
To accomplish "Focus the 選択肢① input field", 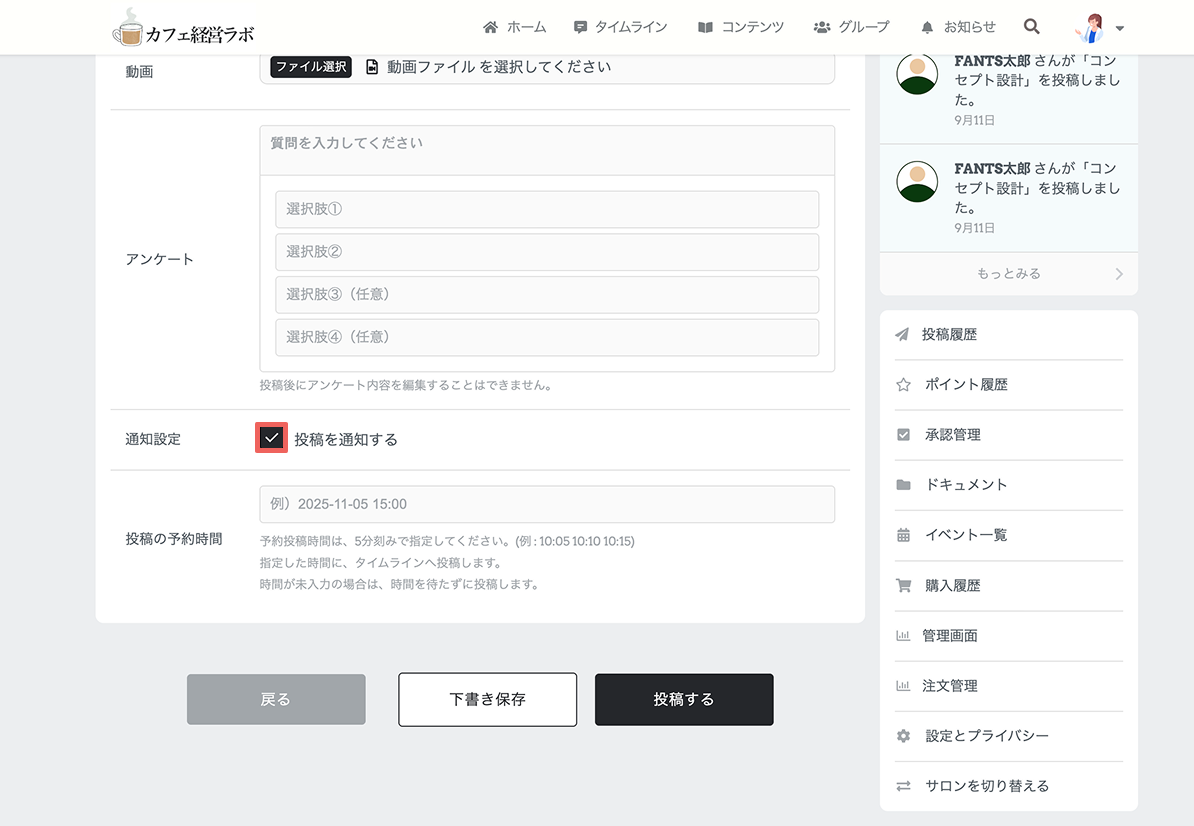I will pyautogui.click(x=547, y=209).
